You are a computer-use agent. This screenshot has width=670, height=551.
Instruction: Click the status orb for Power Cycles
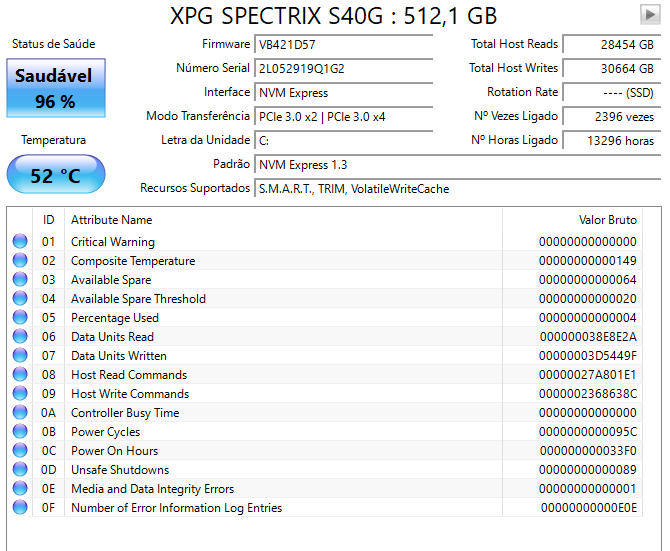(20, 431)
